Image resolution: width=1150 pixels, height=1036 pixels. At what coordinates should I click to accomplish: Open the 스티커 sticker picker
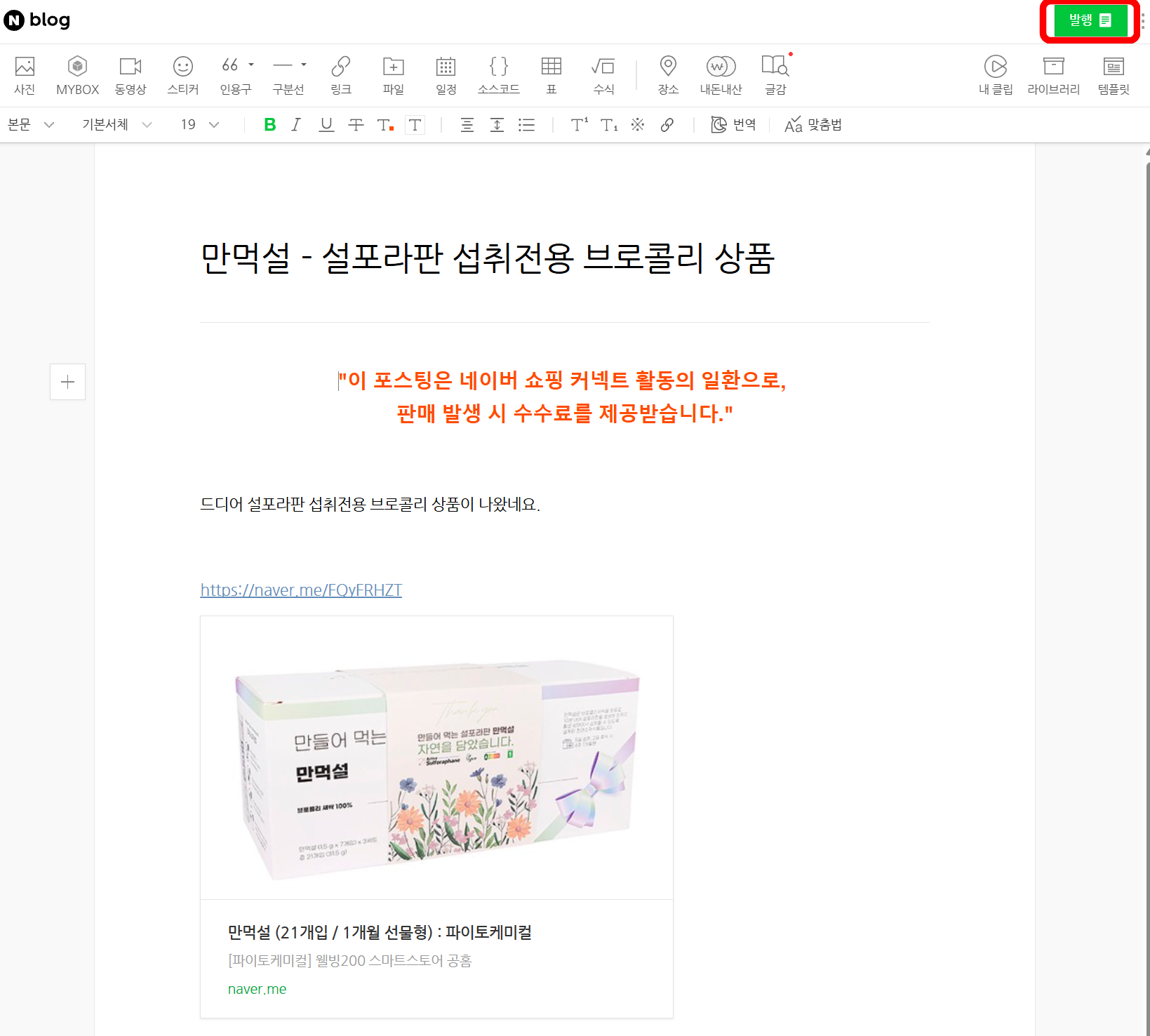pyautogui.click(x=183, y=75)
